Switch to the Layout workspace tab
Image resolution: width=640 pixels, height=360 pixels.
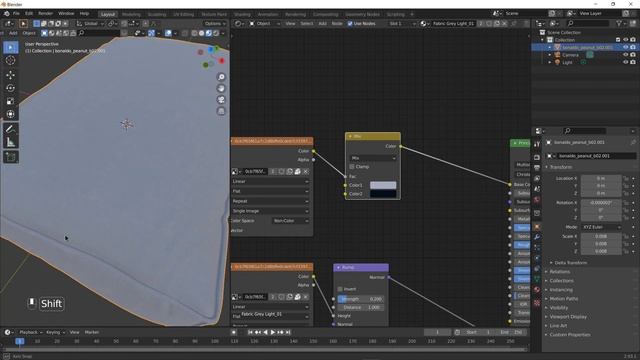(x=108, y=14)
